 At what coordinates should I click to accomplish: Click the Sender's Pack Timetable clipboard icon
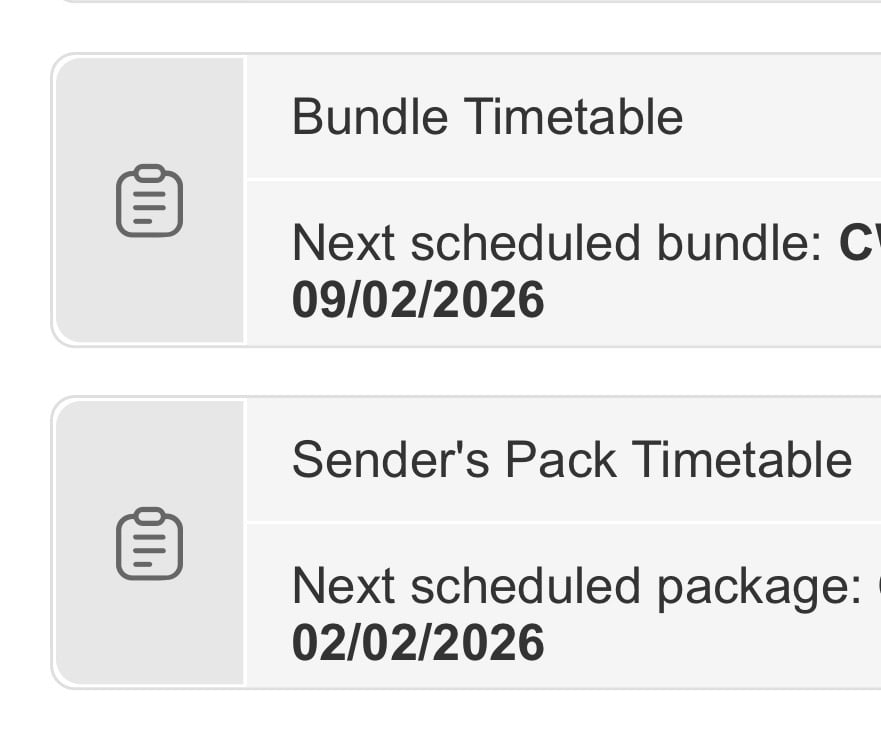point(149,544)
